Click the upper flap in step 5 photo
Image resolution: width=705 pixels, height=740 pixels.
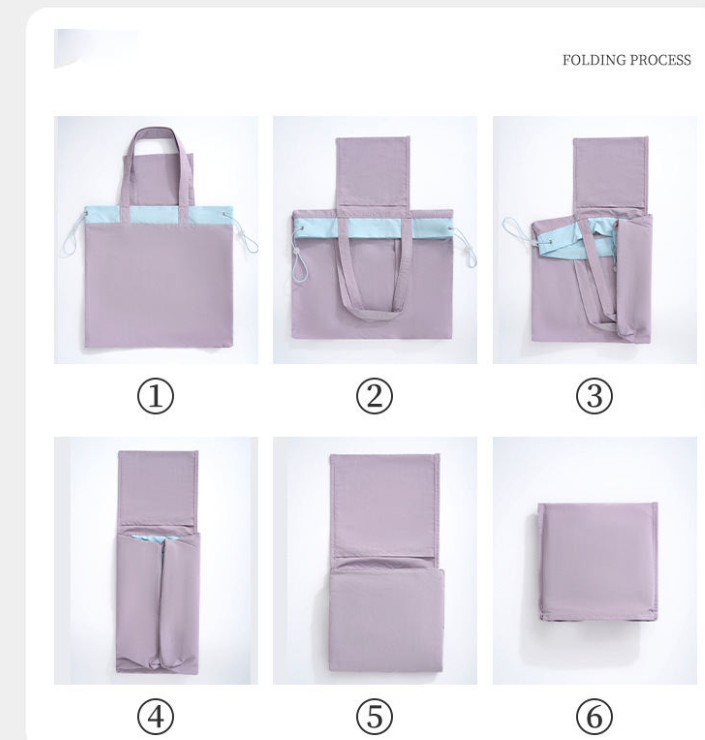[x=384, y=506]
